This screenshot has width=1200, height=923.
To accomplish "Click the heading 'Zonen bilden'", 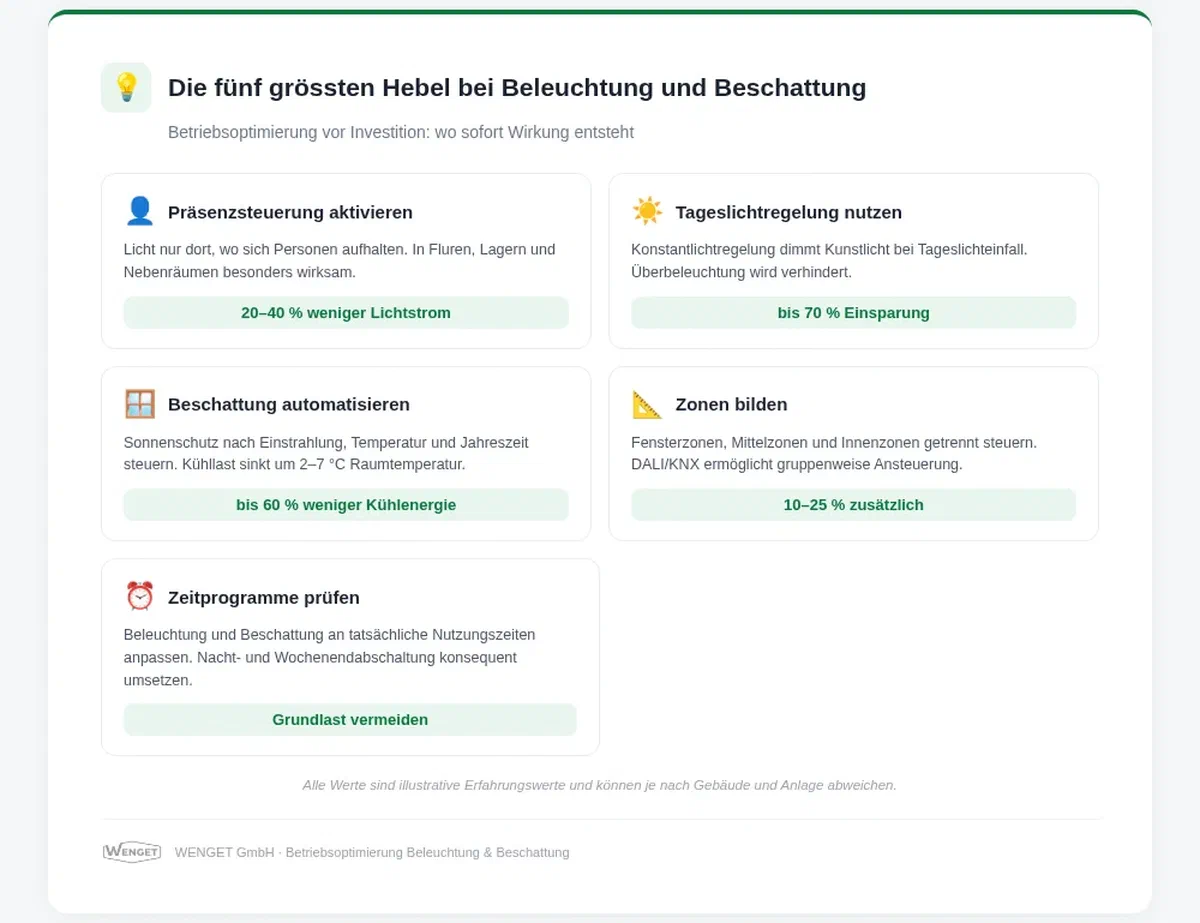I will (x=731, y=405).
